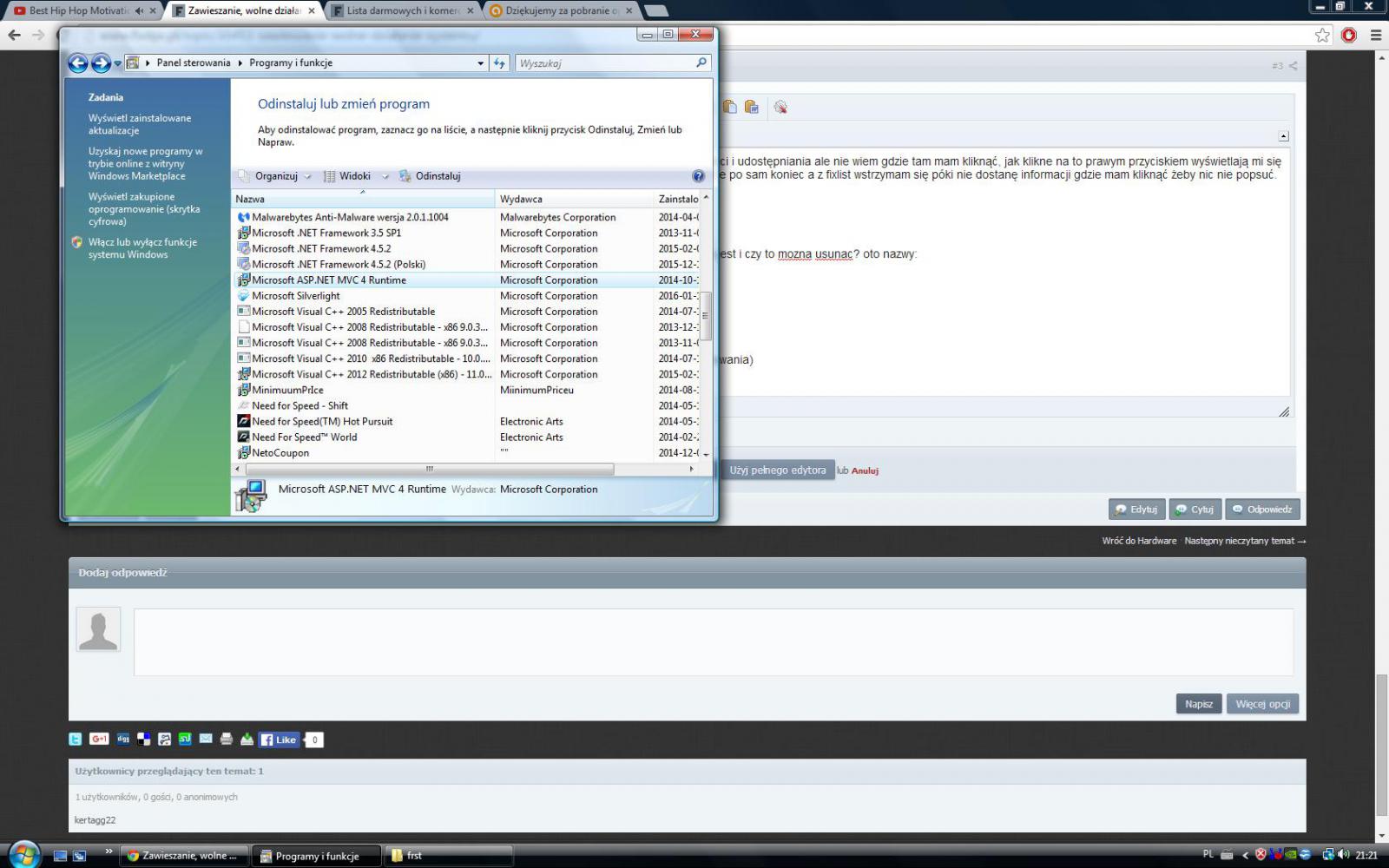Click the Edytuj button
Screen dimensions: 1389x868
coord(1136,510)
